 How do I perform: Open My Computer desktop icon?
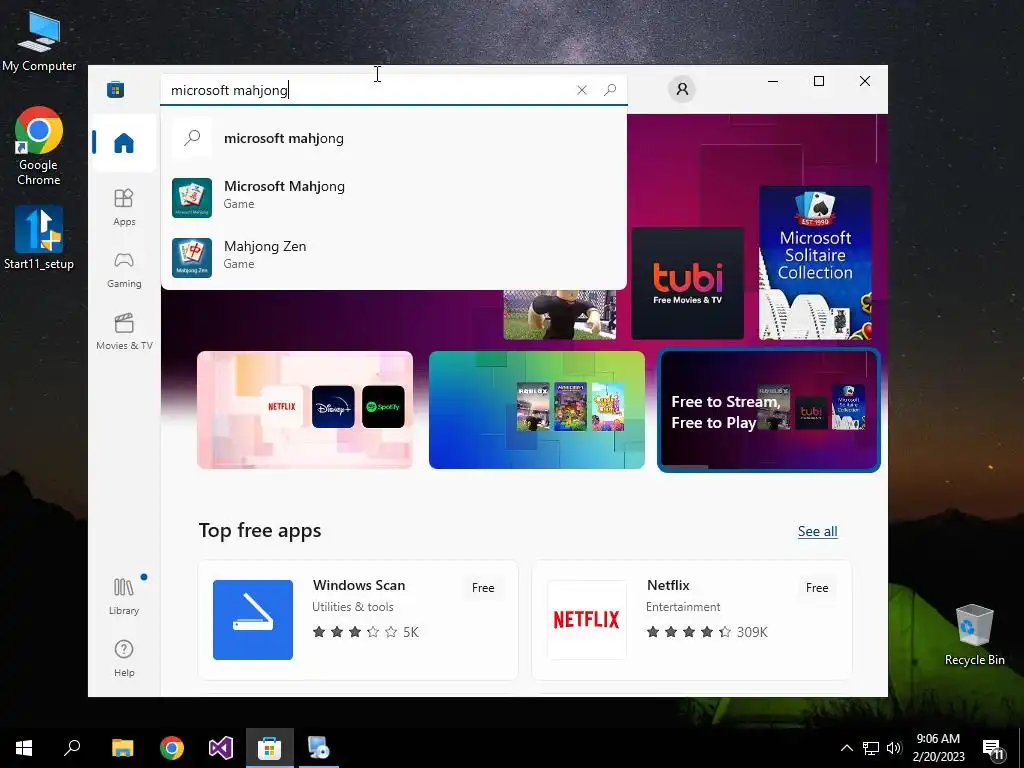point(39,42)
